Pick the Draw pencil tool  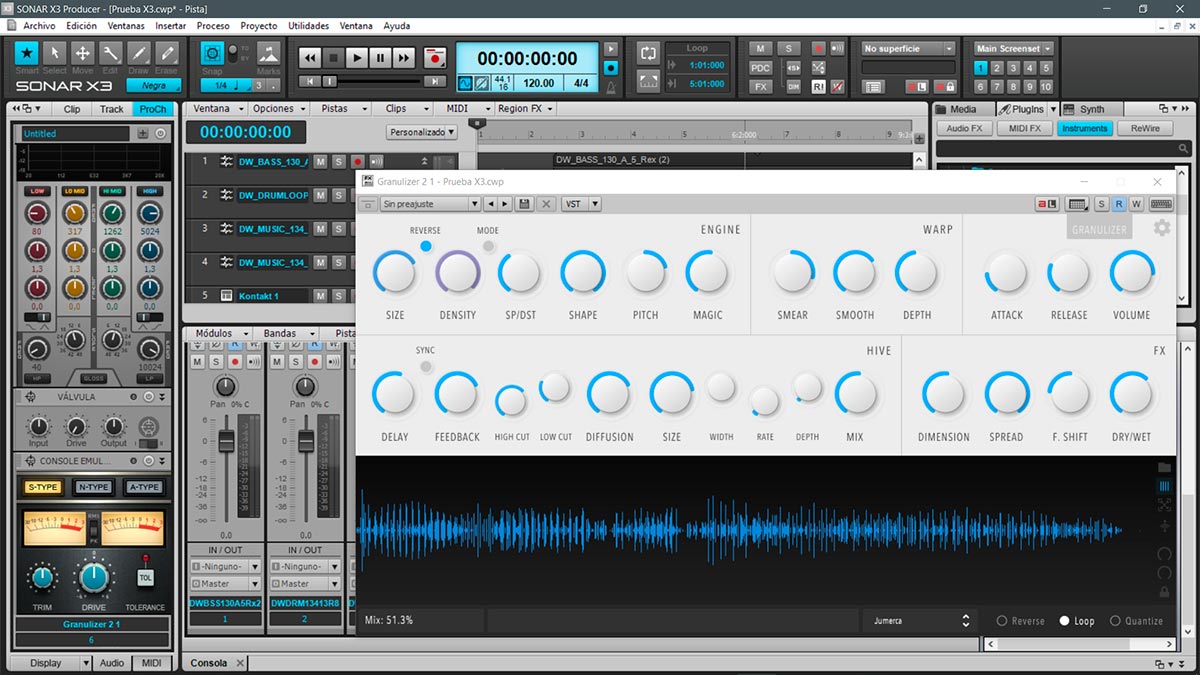point(138,53)
